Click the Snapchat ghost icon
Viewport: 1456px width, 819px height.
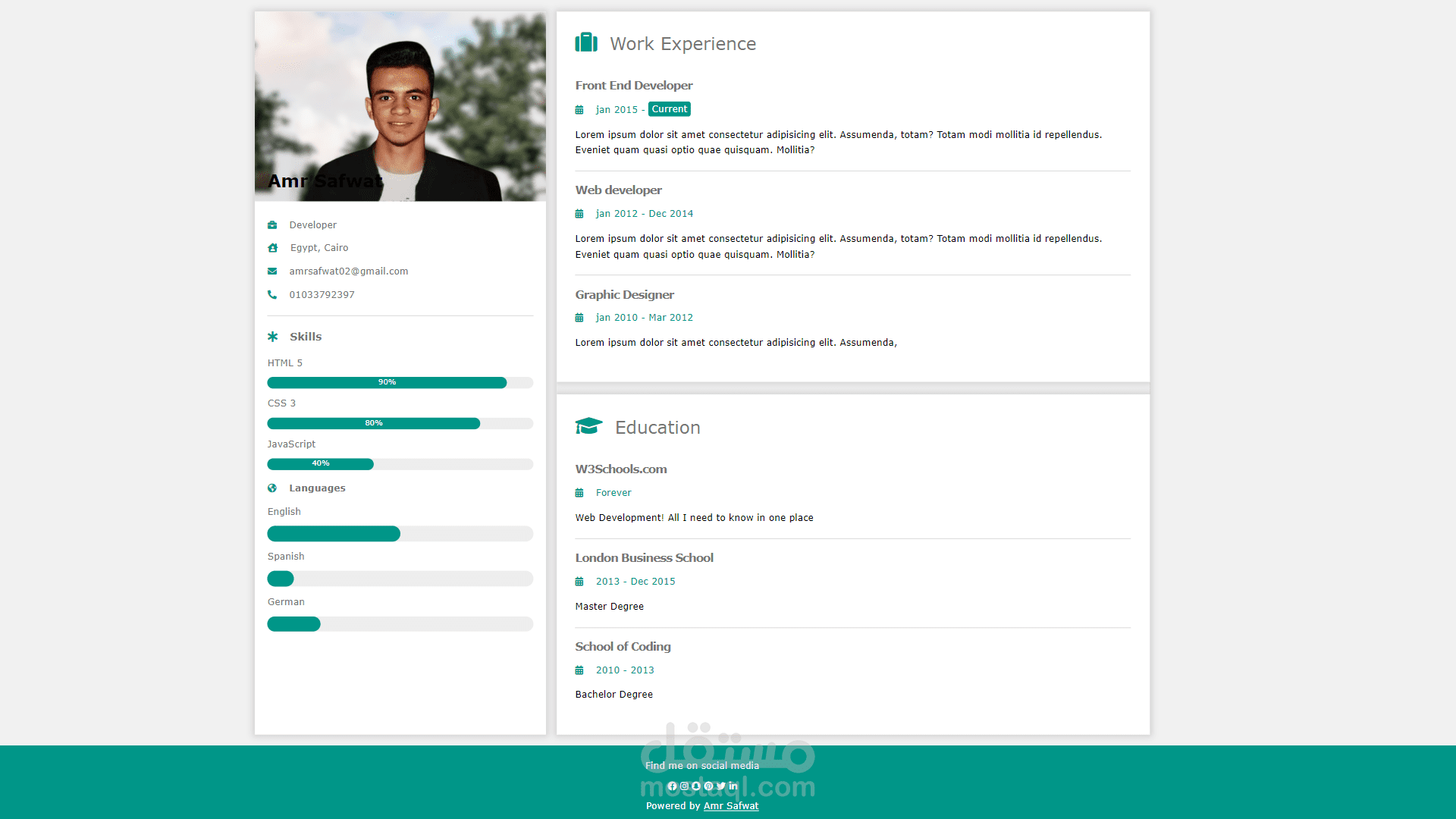[x=696, y=786]
